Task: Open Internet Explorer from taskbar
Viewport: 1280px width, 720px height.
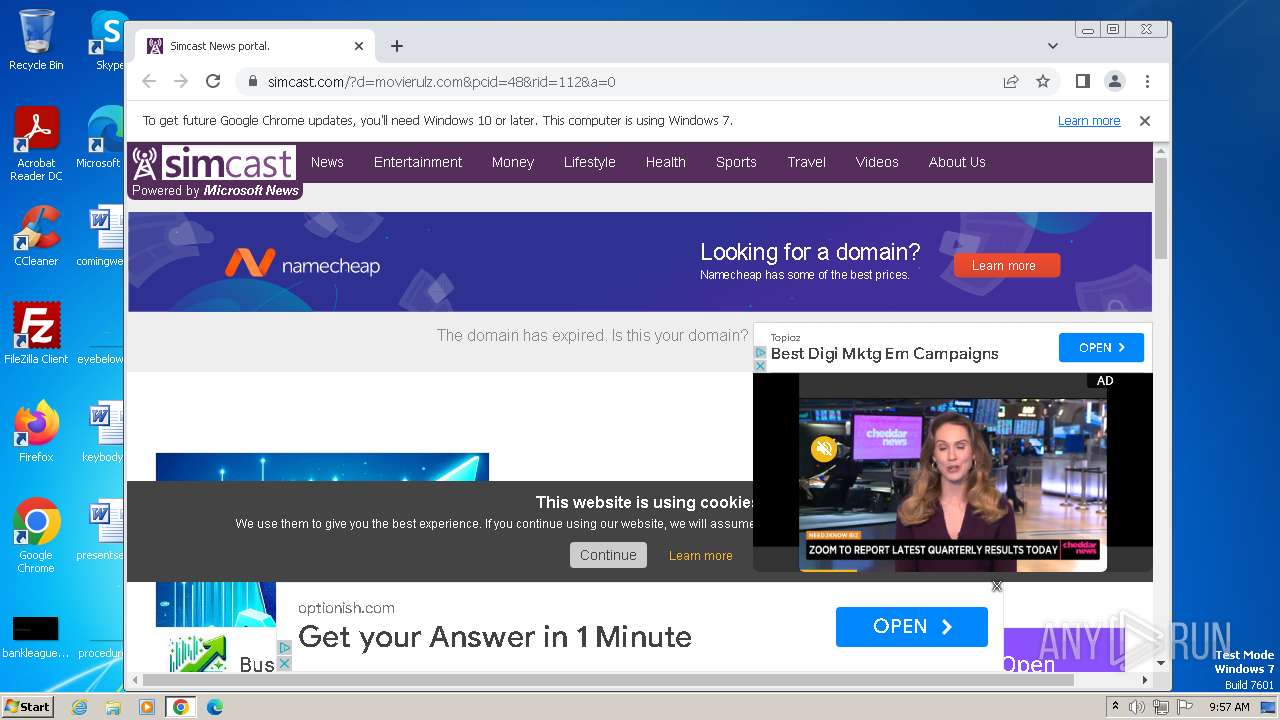Action: (79, 707)
